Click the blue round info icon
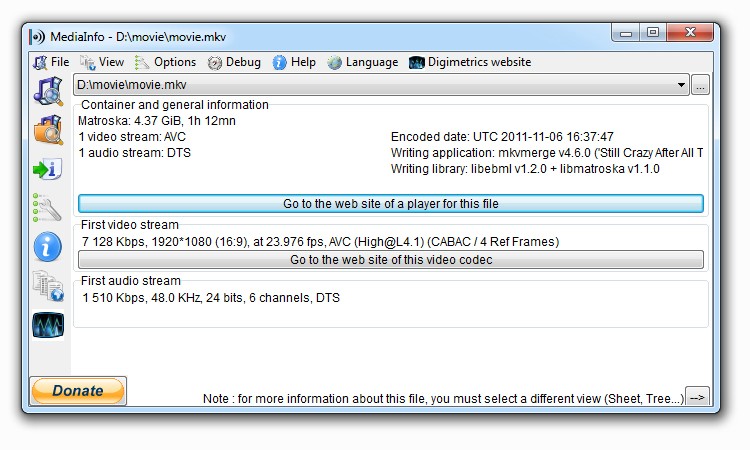 click(47, 247)
